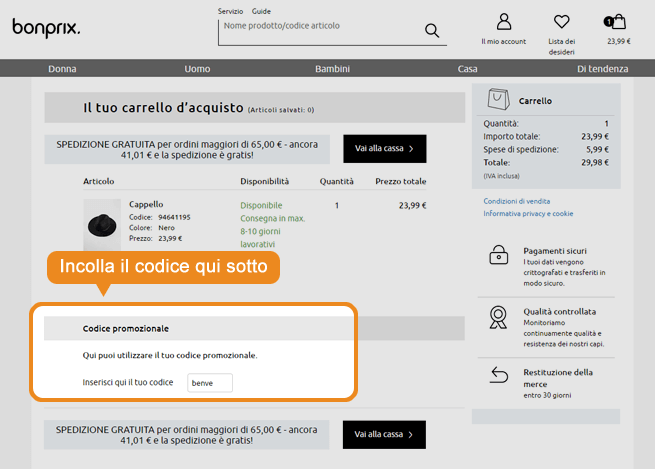
Task: Open Informativa privacy e cookie link
Action: click(528, 213)
